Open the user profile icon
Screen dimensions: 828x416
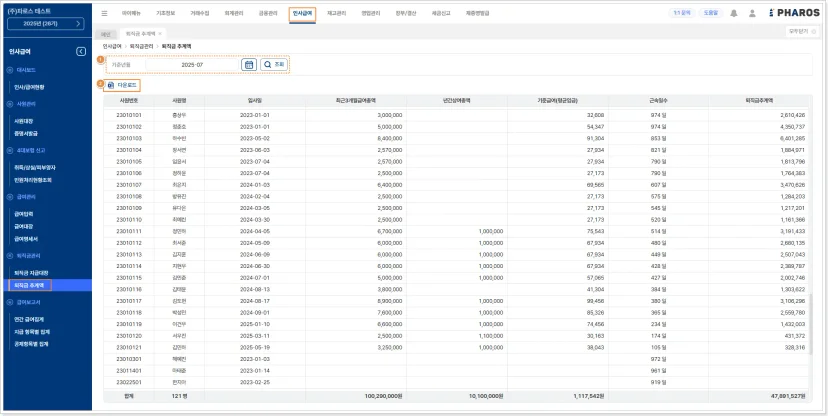[x=752, y=13]
